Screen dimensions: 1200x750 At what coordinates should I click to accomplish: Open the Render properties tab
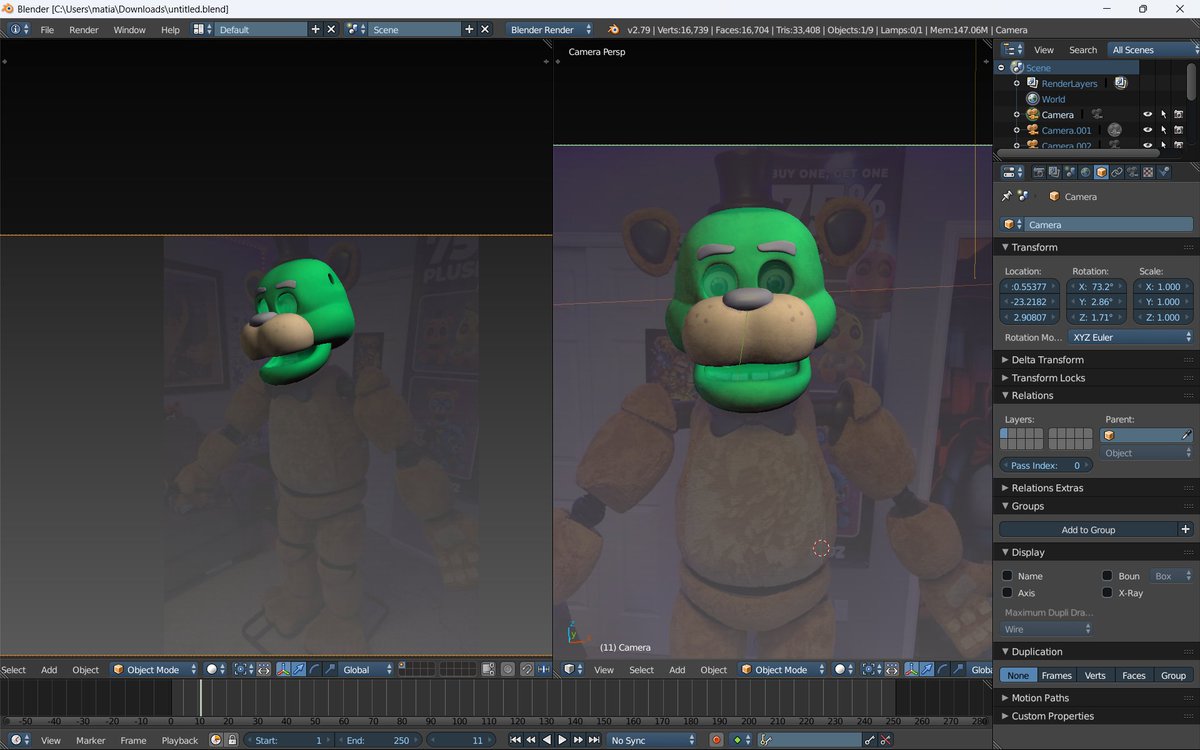1038,172
